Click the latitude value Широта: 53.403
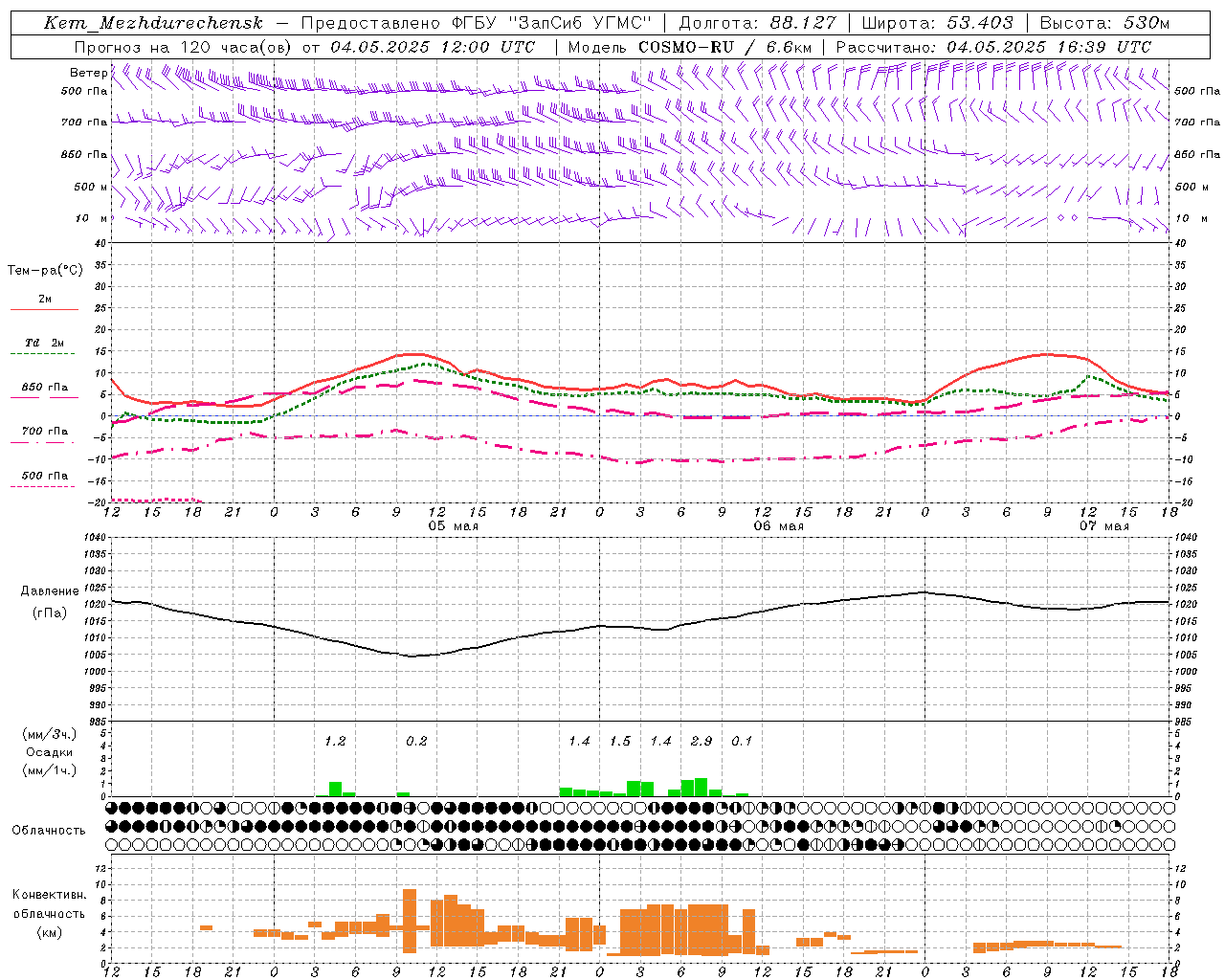Screen dimensions: 1225x980 click(937, 23)
